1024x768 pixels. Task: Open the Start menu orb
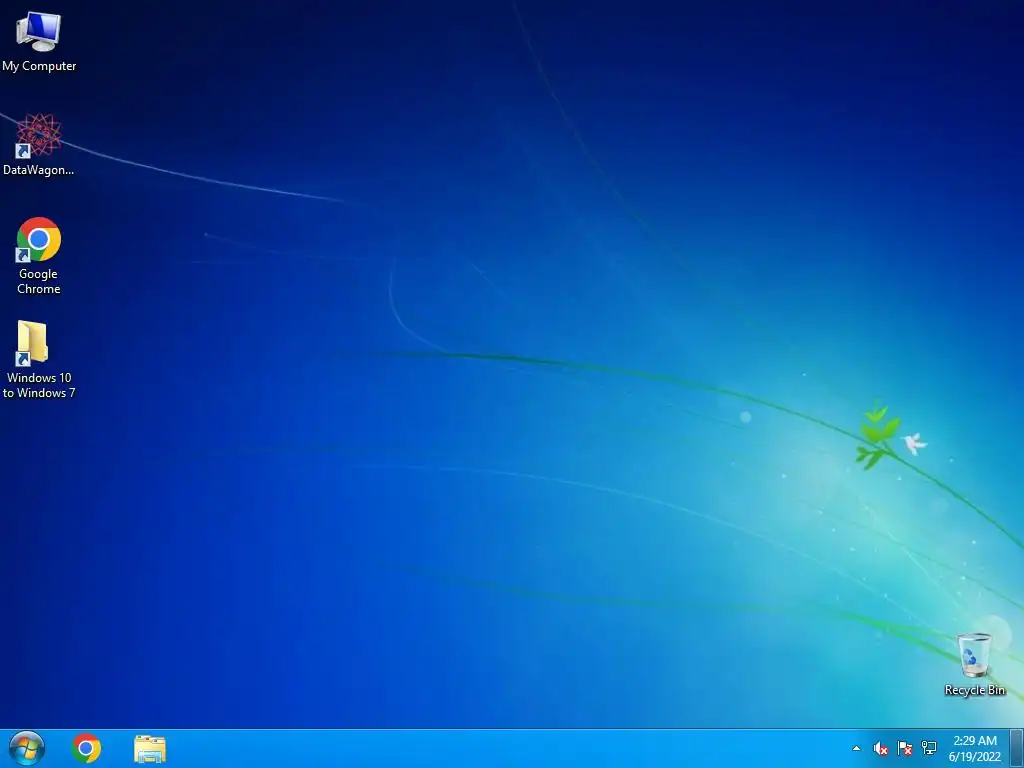pos(27,748)
